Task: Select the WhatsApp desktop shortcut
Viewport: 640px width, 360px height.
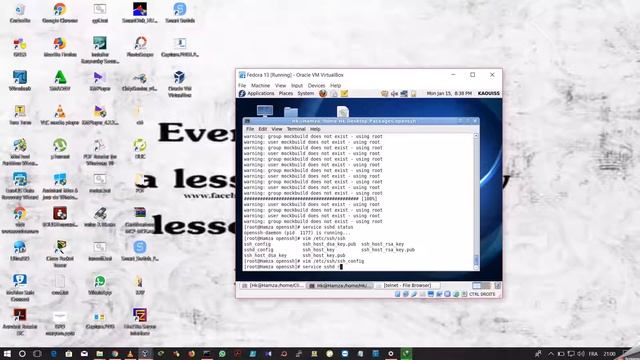Action: 100,284
